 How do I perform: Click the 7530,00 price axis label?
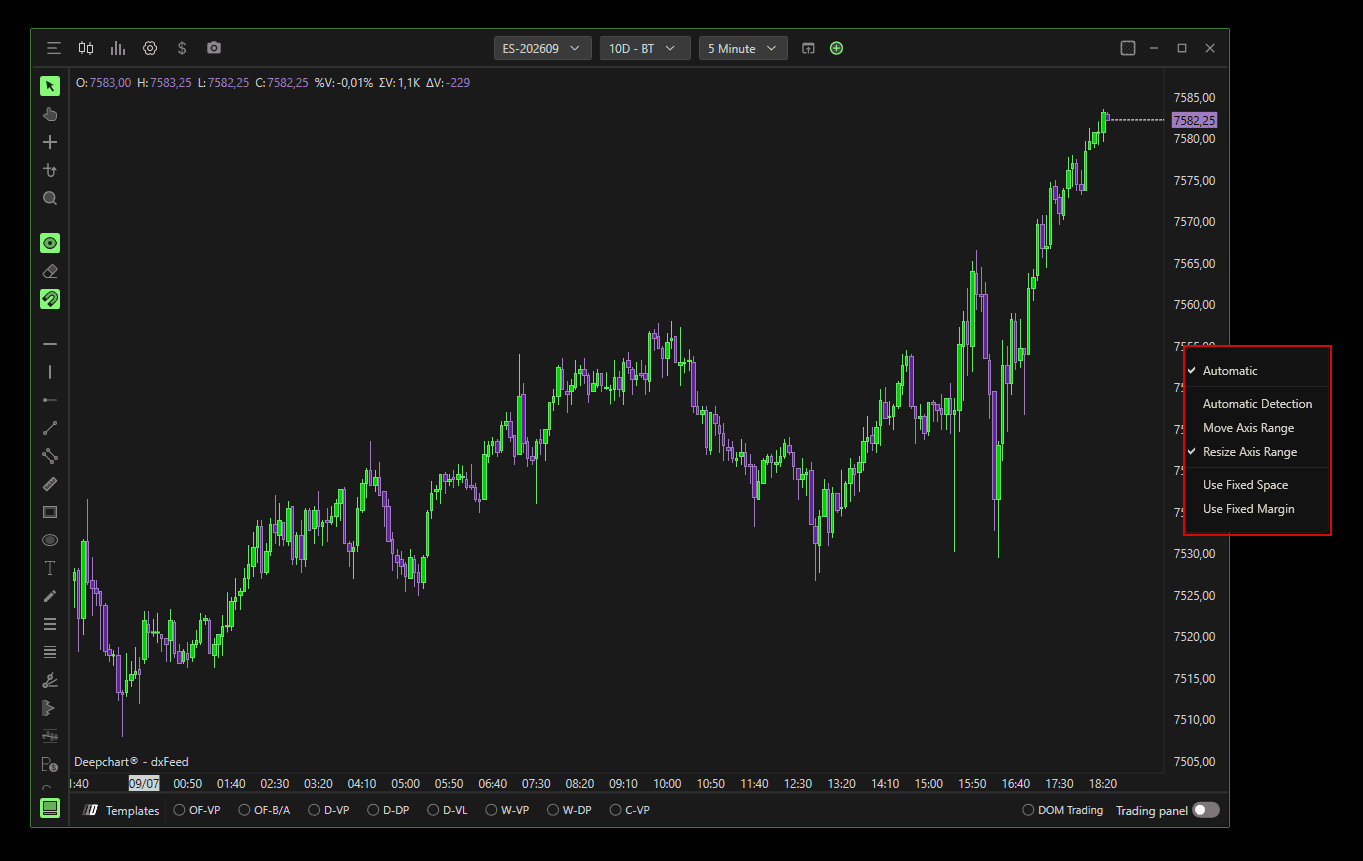point(1194,554)
